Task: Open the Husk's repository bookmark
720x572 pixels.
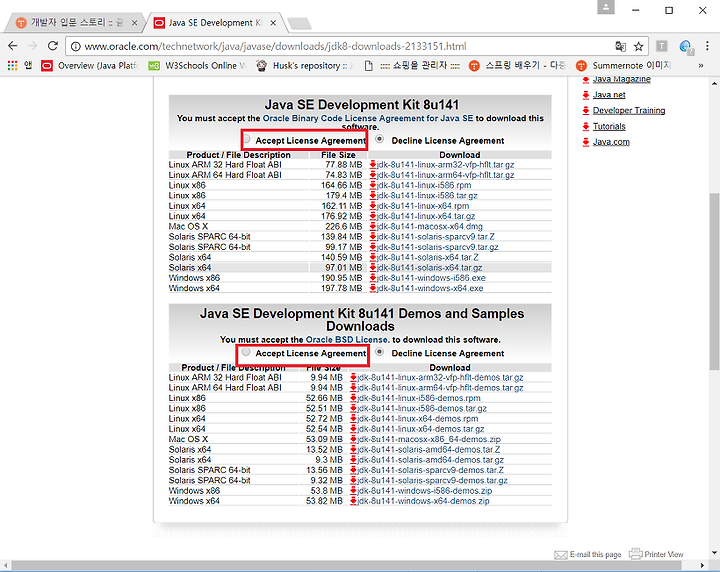Action: [304, 66]
